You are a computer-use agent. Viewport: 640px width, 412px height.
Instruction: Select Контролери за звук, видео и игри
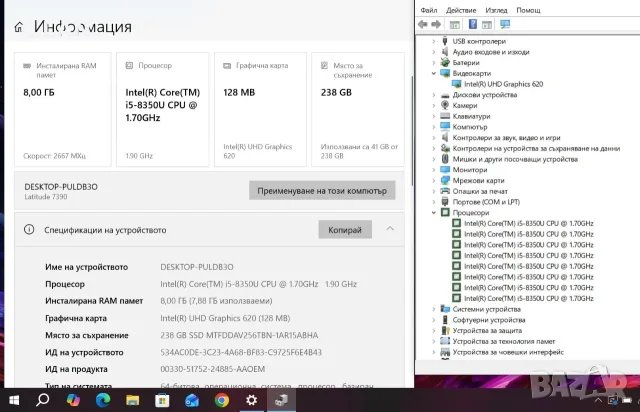(x=506, y=138)
